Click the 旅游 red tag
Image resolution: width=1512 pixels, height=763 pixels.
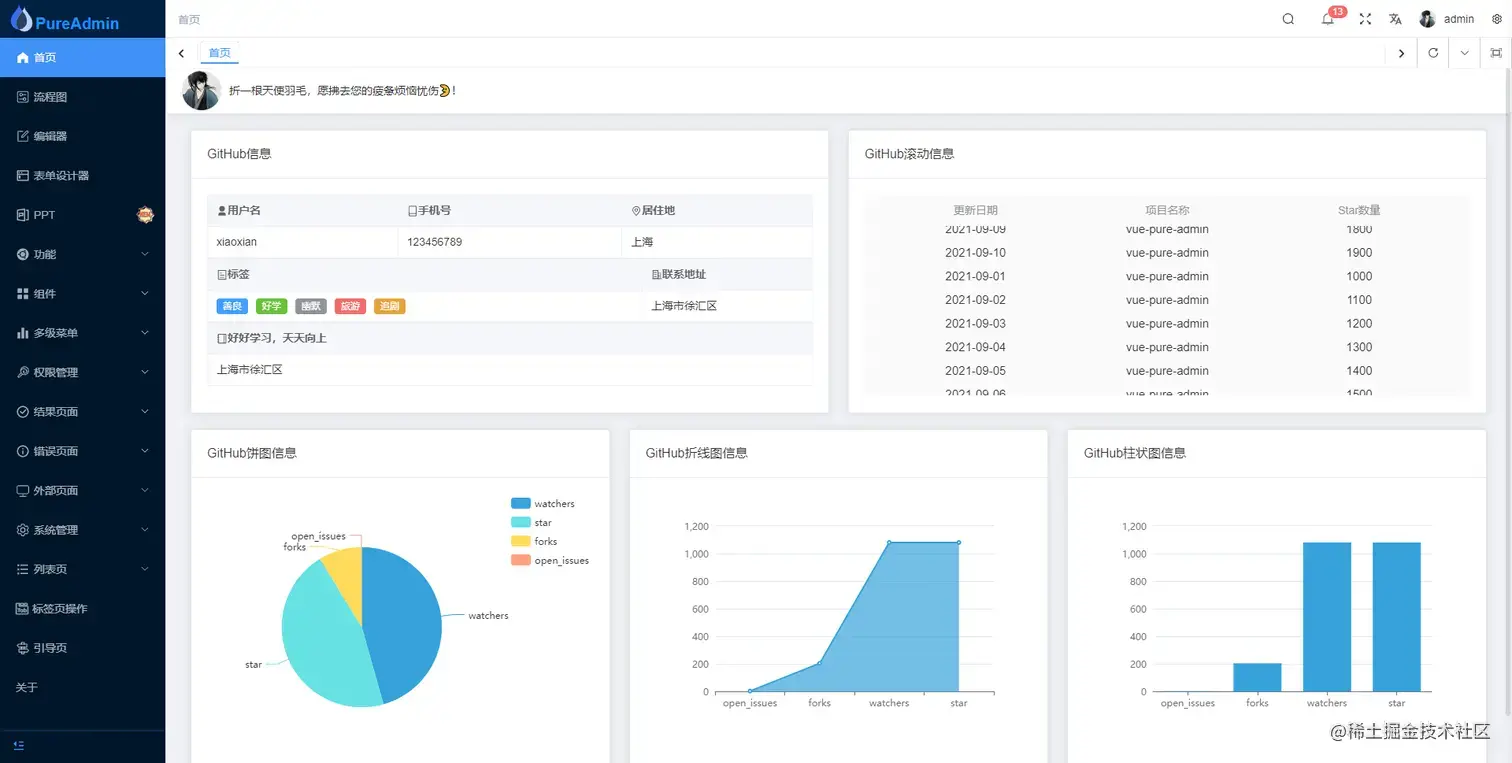[x=350, y=306]
